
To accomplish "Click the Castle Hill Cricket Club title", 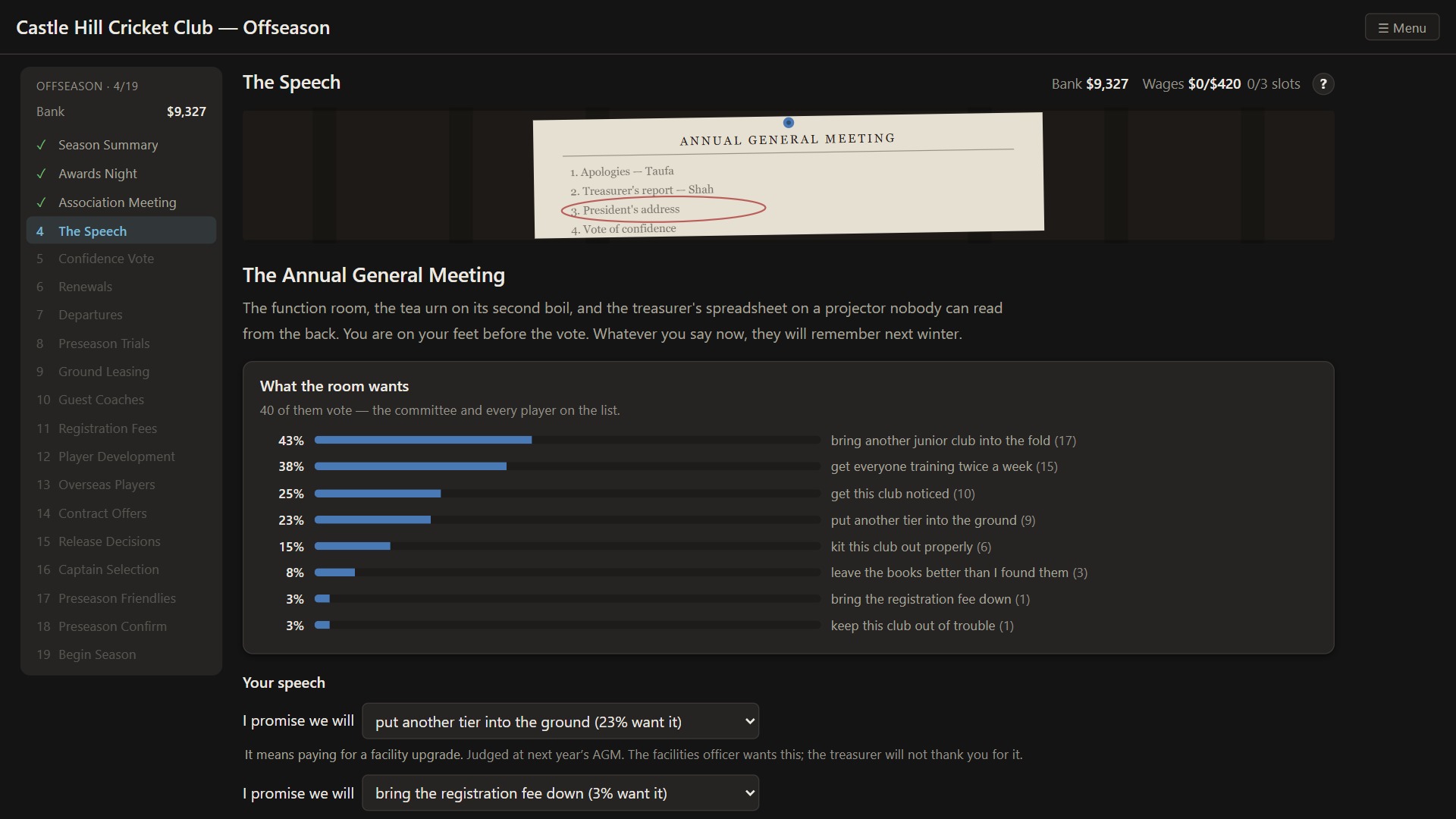I will (x=173, y=27).
